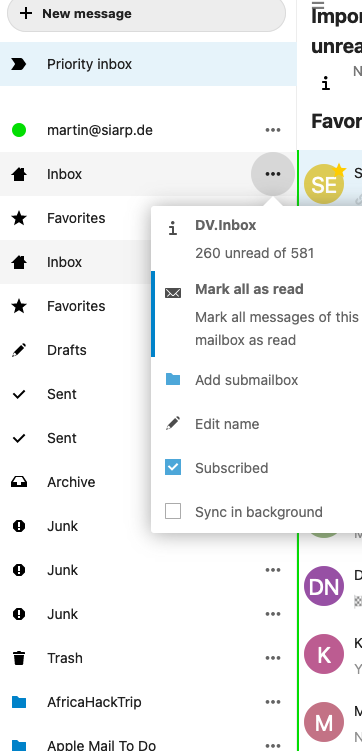Viewport: 362px width, 751px height.
Task: Uncheck the Subscribed checkbox
Action: click(173, 467)
